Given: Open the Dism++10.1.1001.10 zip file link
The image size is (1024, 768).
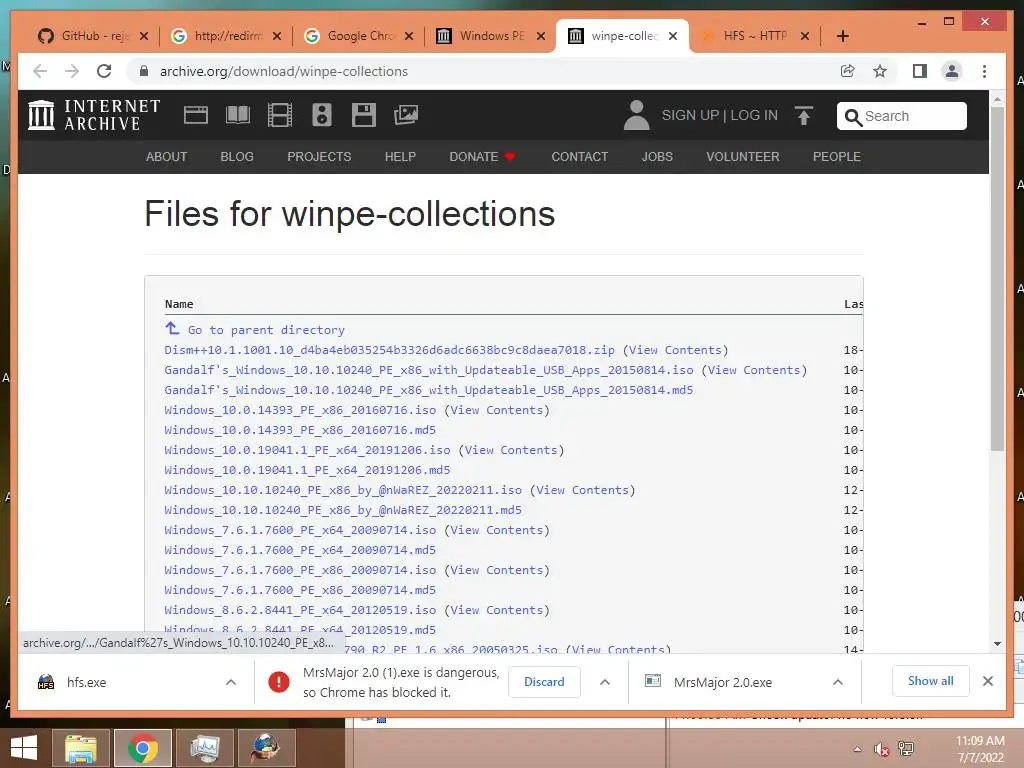Looking at the screenshot, I should point(389,350).
